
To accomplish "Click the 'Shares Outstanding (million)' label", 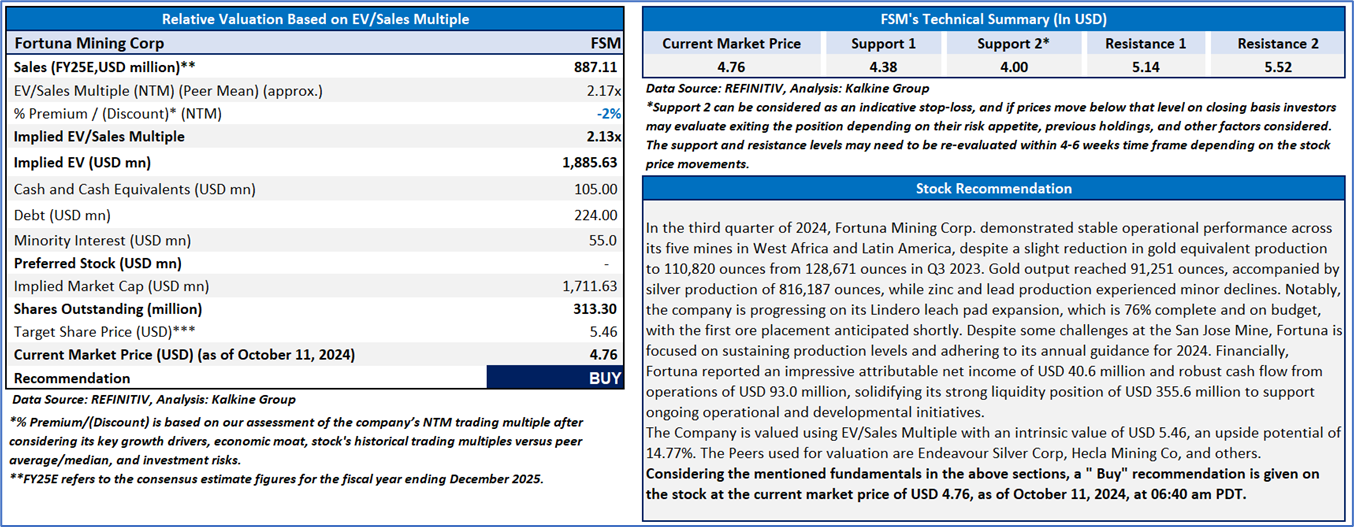I will pyautogui.click(x=108, y=309).
